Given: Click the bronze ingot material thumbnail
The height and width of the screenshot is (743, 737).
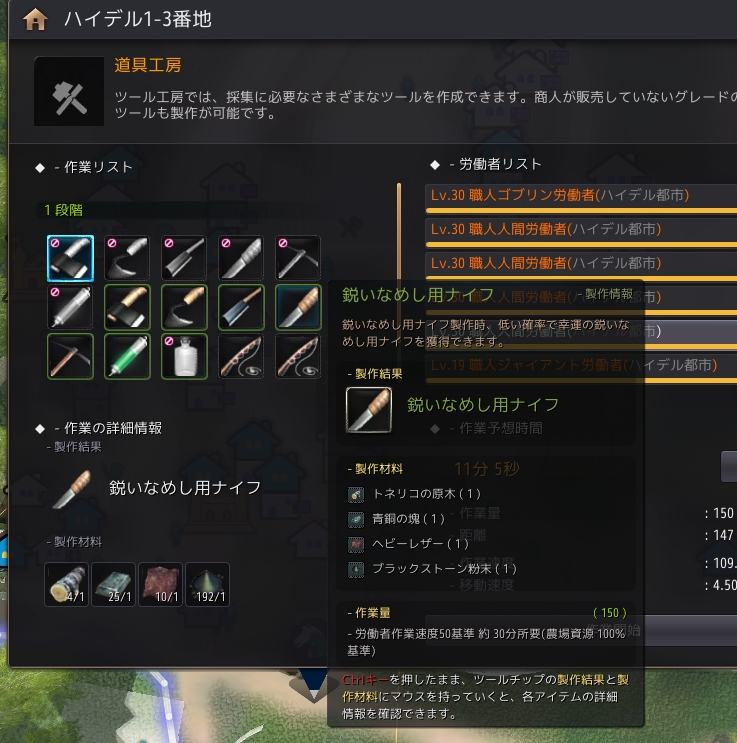Looking at the screenshot, I should 113,584.
